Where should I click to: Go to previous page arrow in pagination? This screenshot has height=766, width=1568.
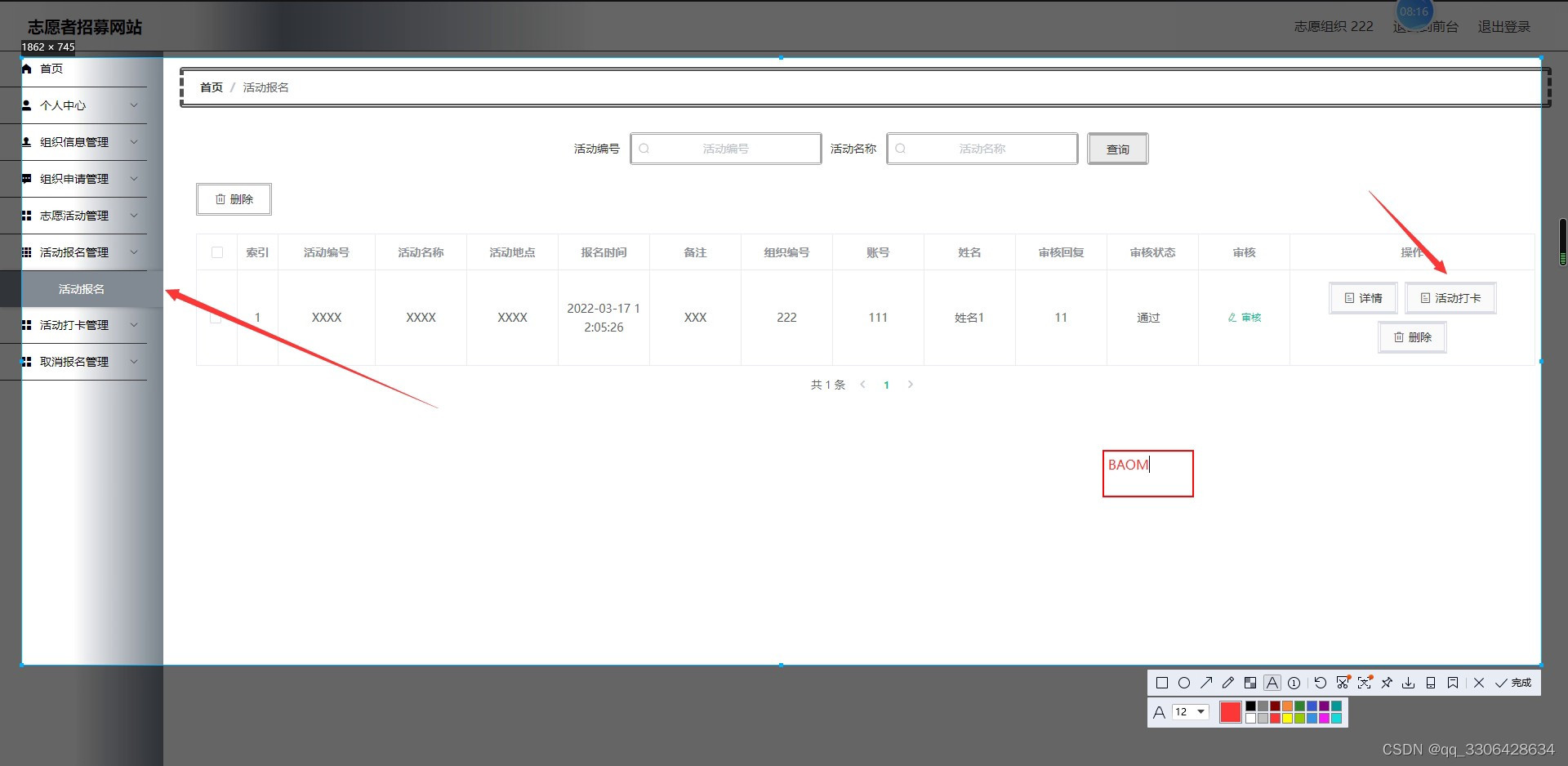tap(862, 385)
